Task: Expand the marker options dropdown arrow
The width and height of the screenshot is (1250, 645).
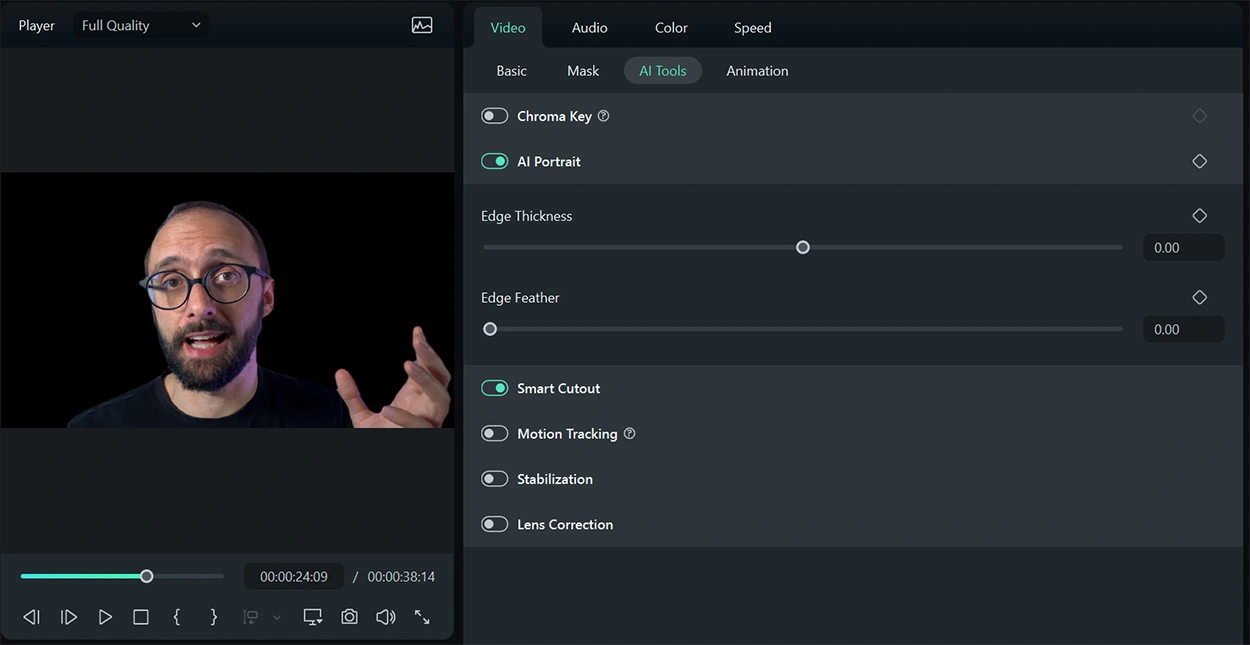Action: [x=277, y=617]
